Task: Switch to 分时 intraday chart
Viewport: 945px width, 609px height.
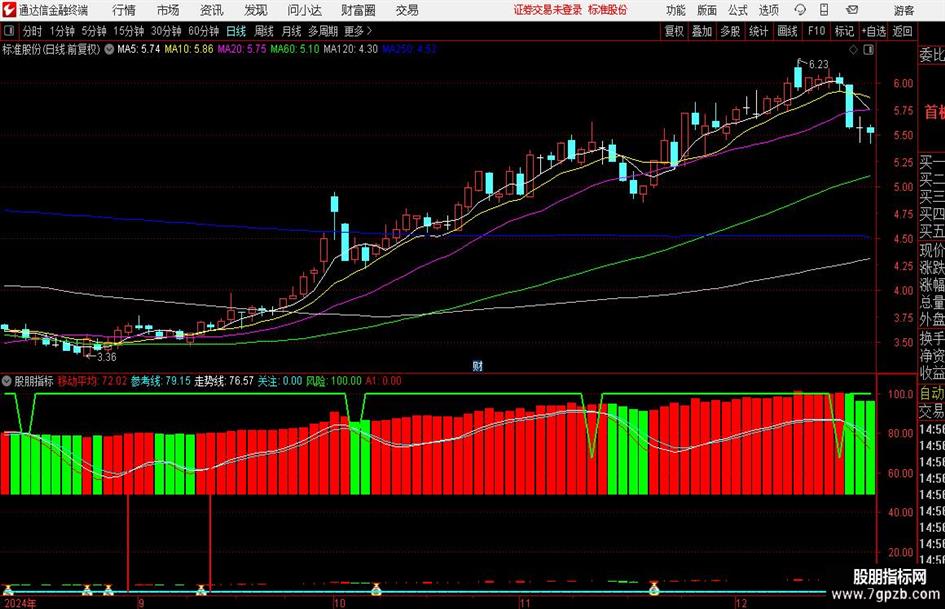Action: tap(32, 31)
